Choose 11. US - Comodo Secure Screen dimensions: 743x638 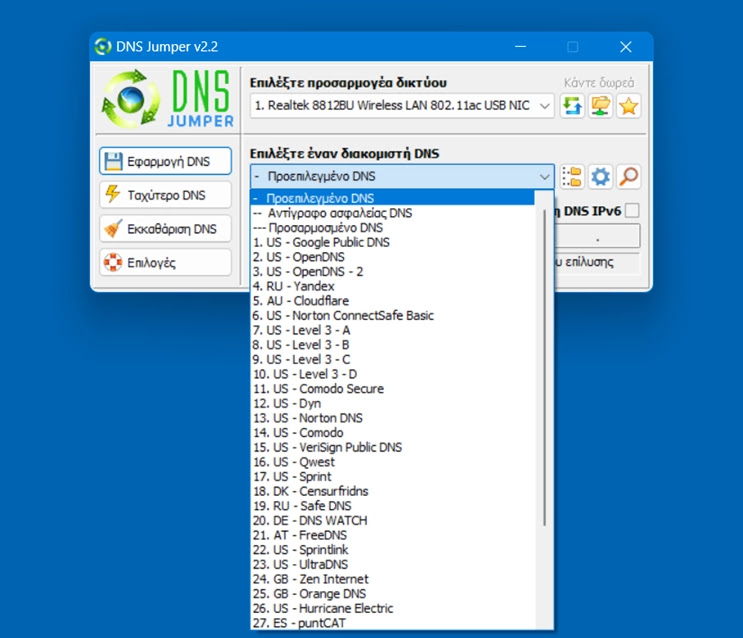(392, 389)
